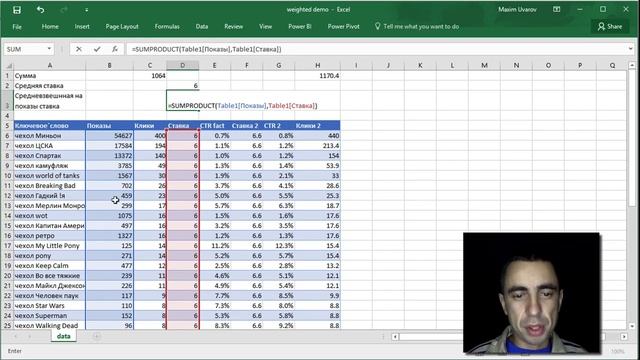Open the Customize Quick Access Toolbar dropdown
Image resolution: width=640 pixels, height=360 pixels.
[x=87, y=10]
